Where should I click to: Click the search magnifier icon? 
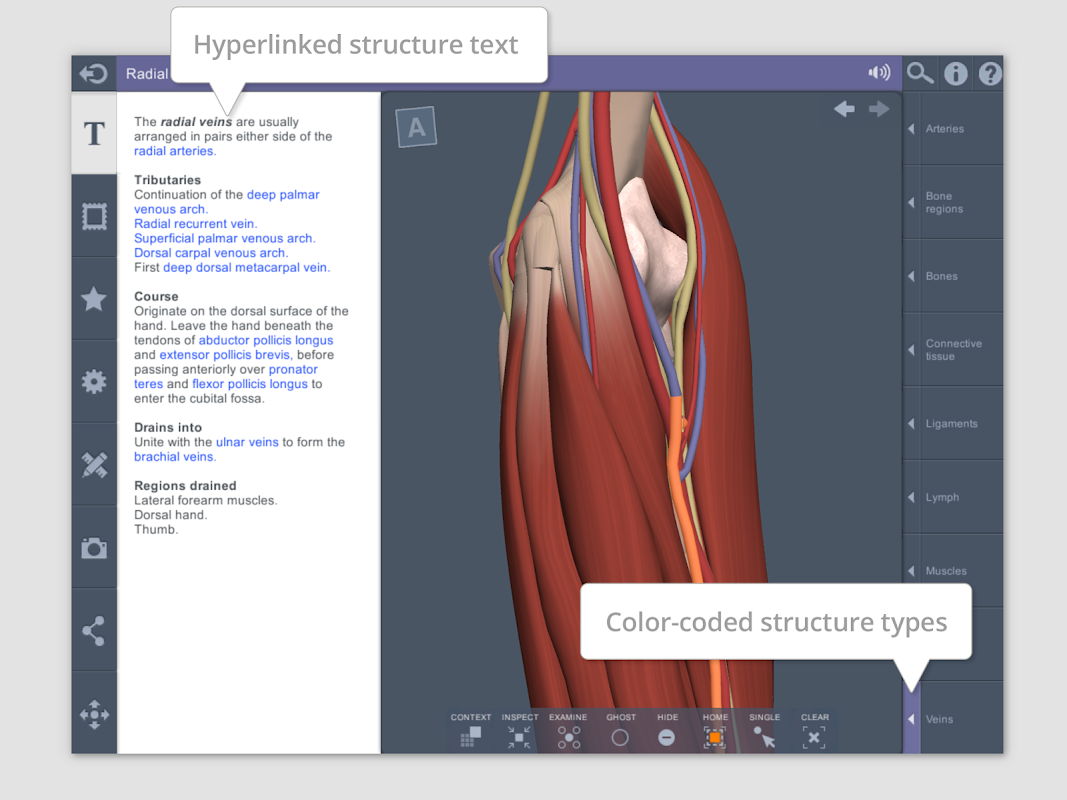tap(919, 74)
